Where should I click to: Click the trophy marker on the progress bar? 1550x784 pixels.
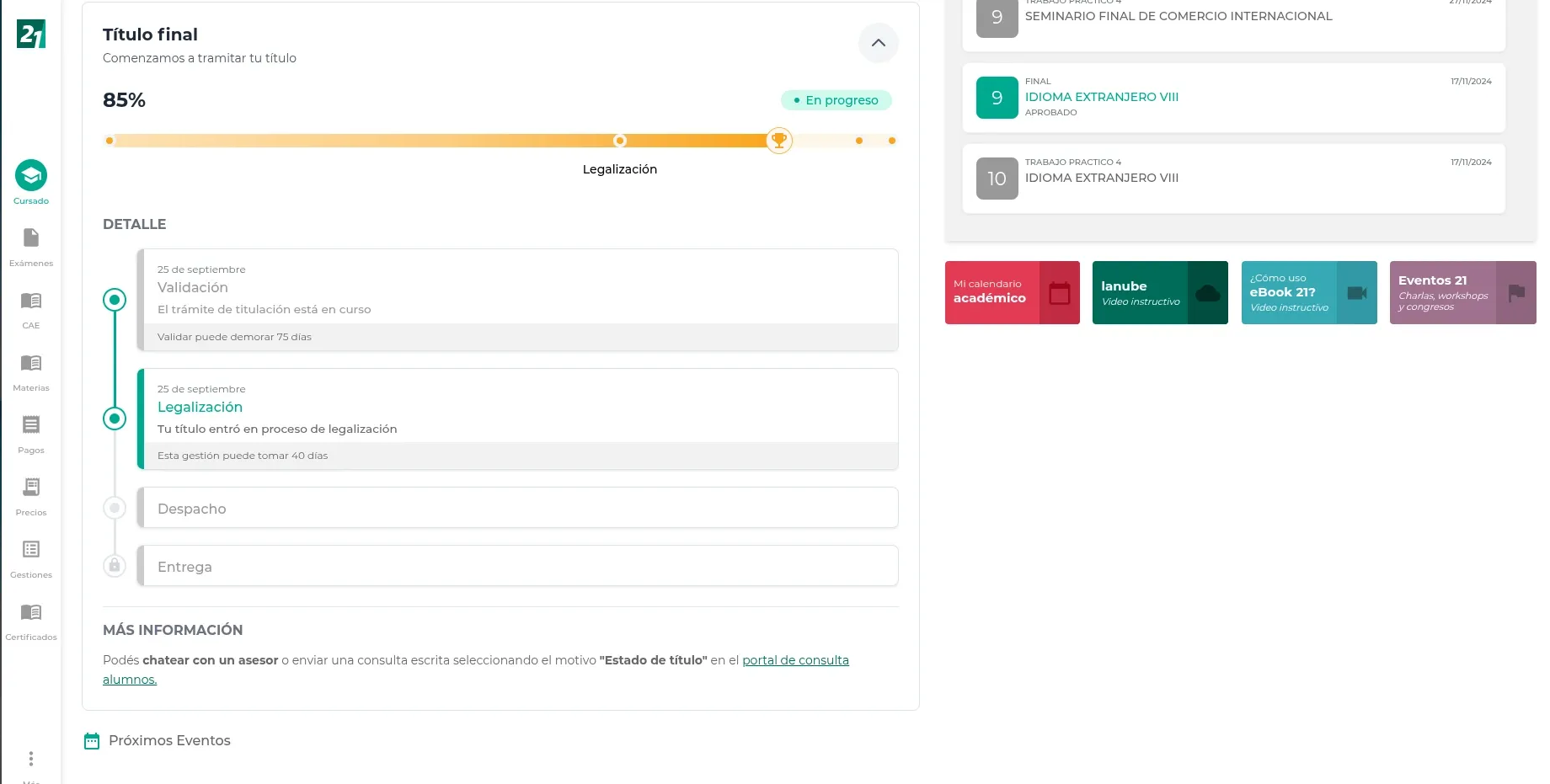(x=778, y=140)
